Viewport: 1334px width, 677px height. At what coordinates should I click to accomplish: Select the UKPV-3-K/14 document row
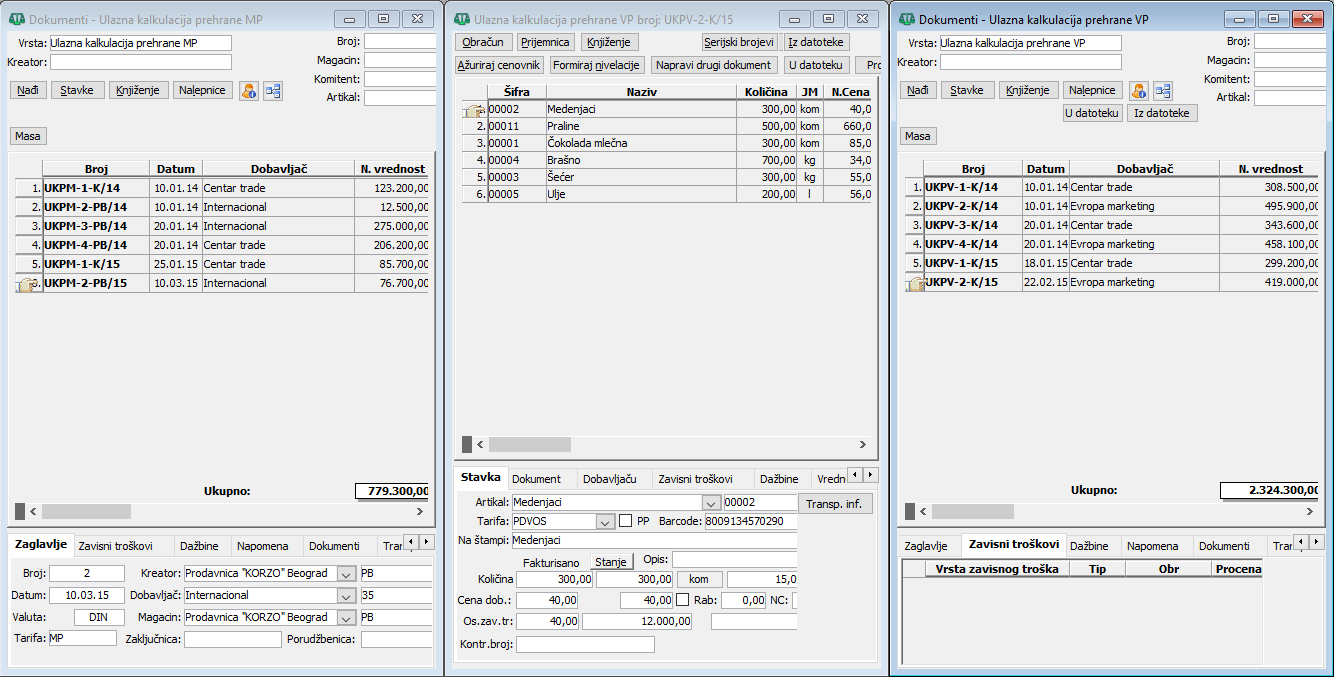coord(1111,226)
